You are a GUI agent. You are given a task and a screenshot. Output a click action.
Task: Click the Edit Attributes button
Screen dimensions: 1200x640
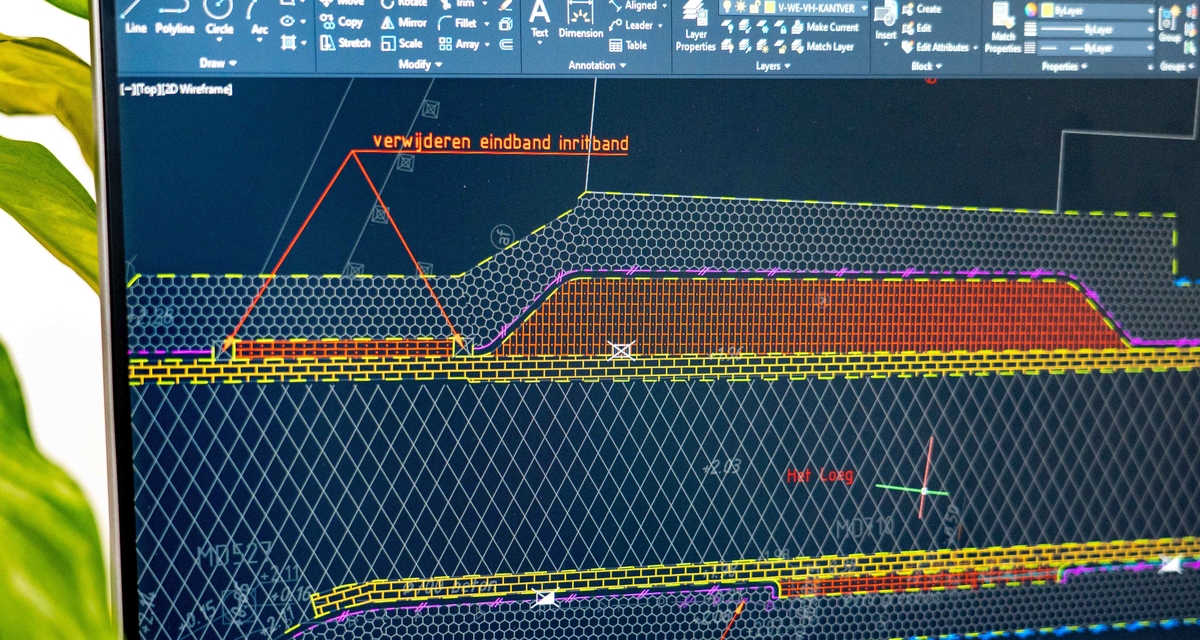pyautogui.click(x=936, y=47)
